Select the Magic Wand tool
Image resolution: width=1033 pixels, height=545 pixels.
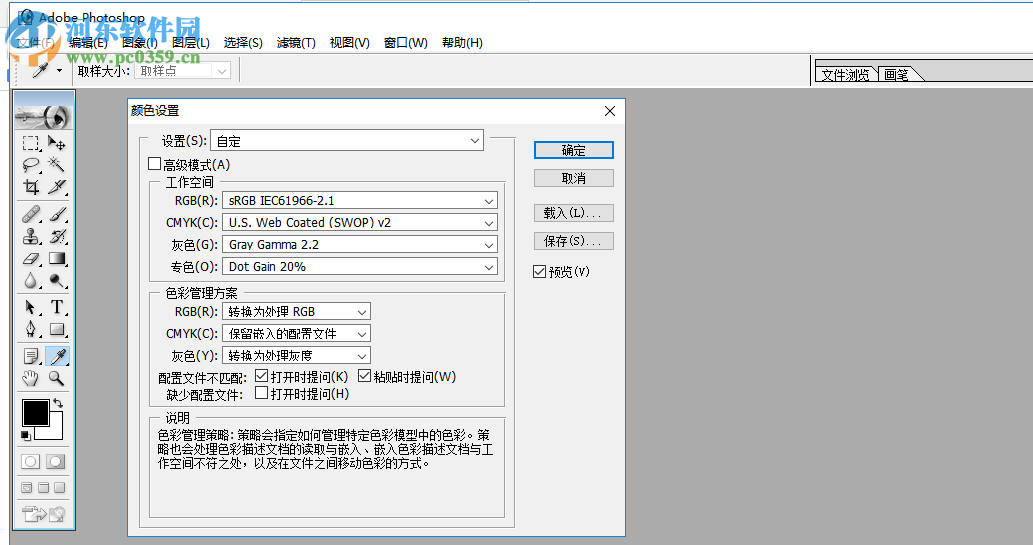(57, 165)
